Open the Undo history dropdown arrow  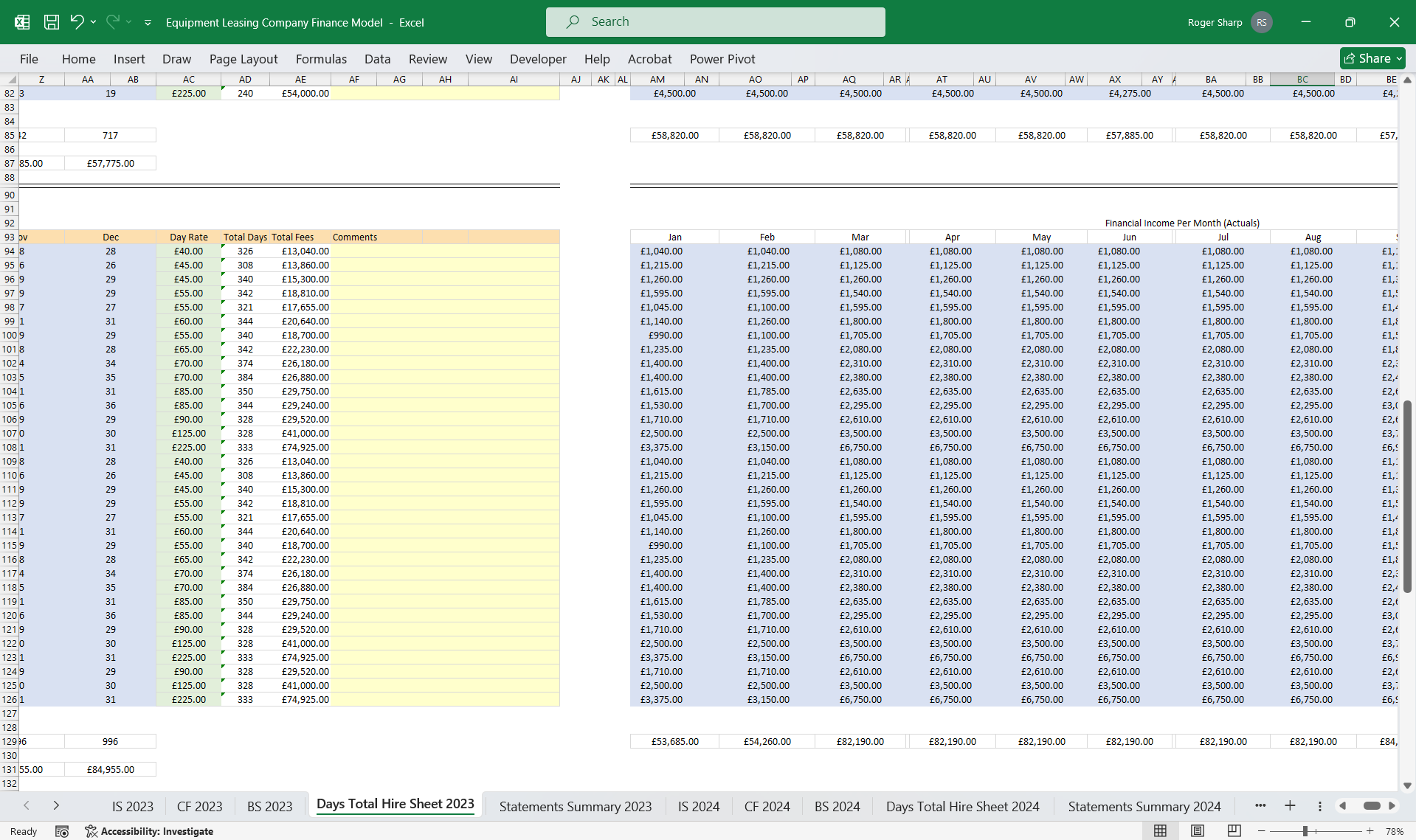(93, 22)
